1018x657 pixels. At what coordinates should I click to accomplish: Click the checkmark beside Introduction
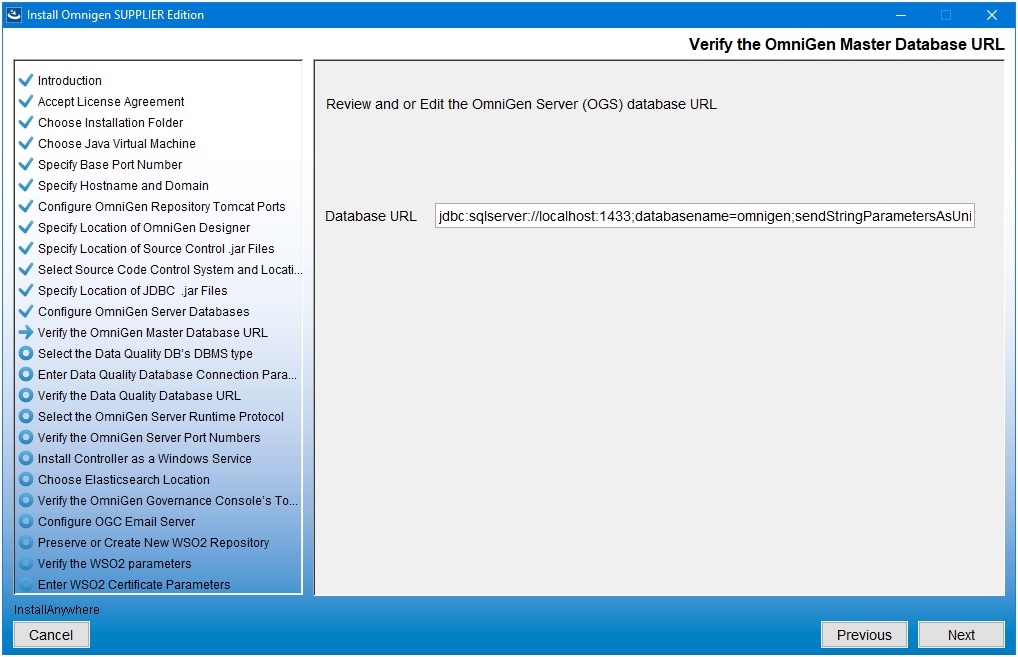pos(26,81)
